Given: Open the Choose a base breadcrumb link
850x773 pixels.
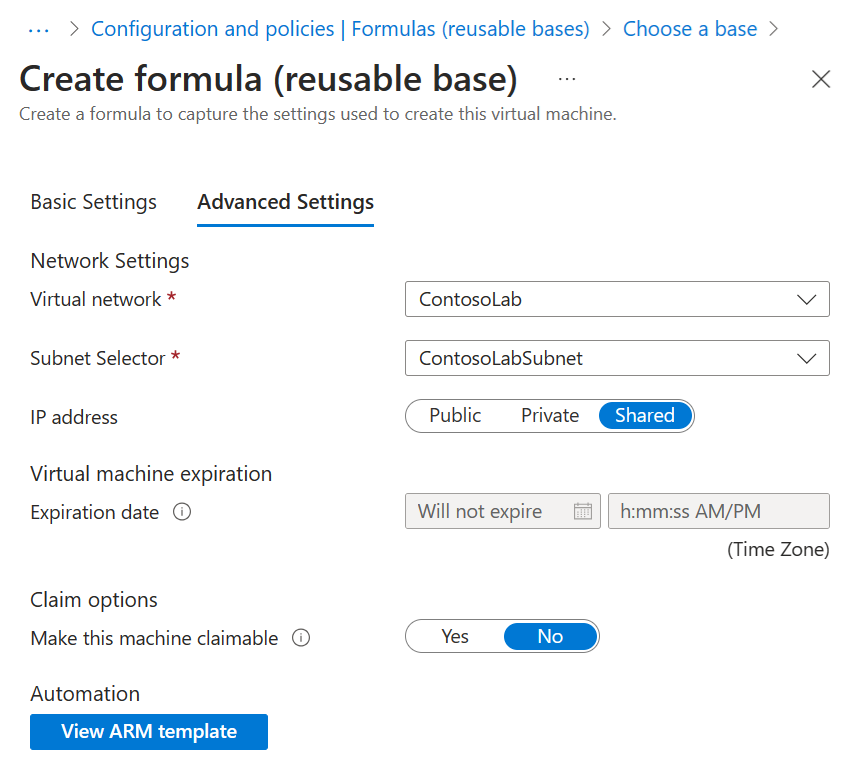Looking at the screenshot, I should pos(690,29).
